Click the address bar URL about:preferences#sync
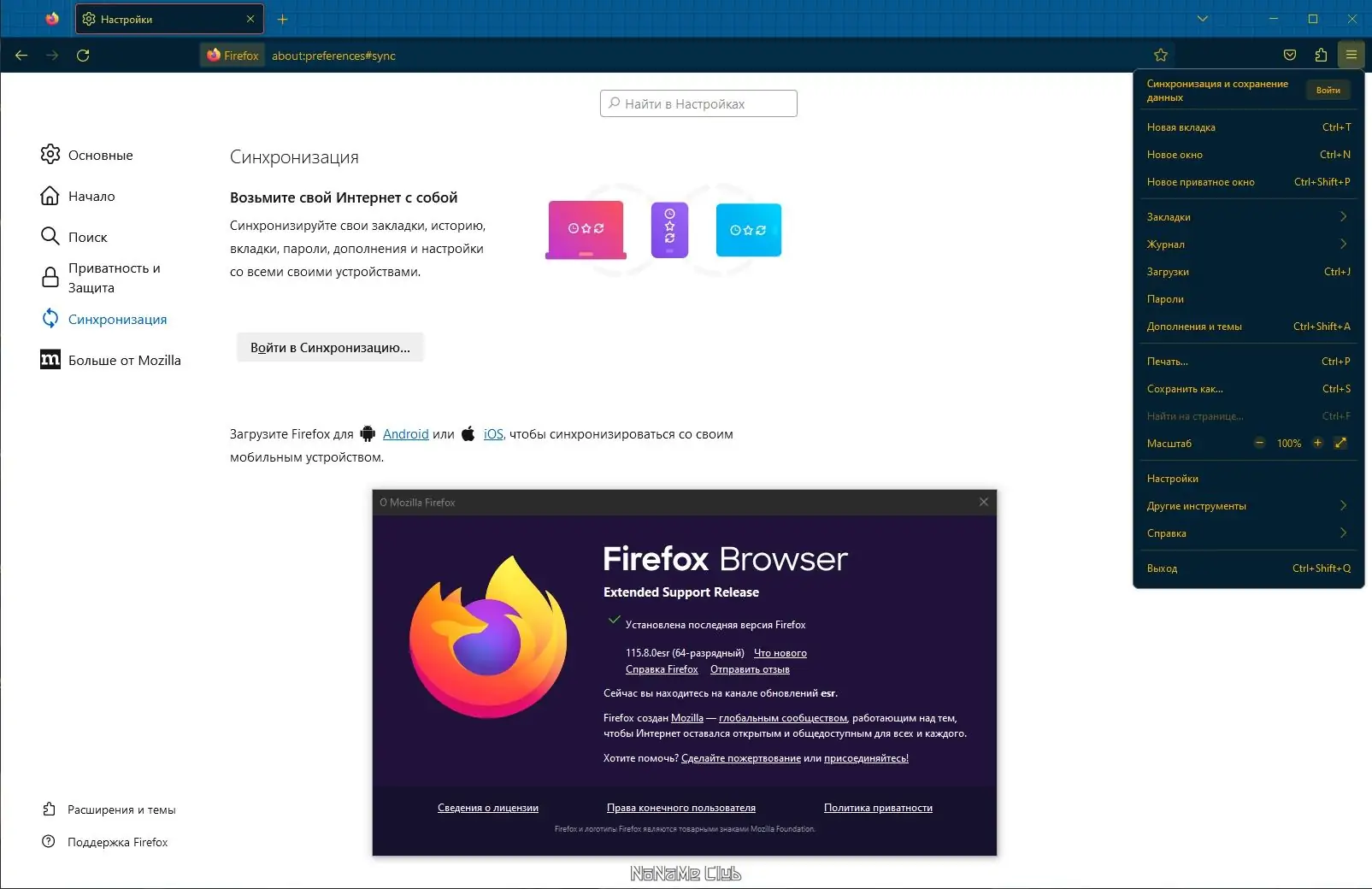1372x889 pixels. (x=333, y=56)
